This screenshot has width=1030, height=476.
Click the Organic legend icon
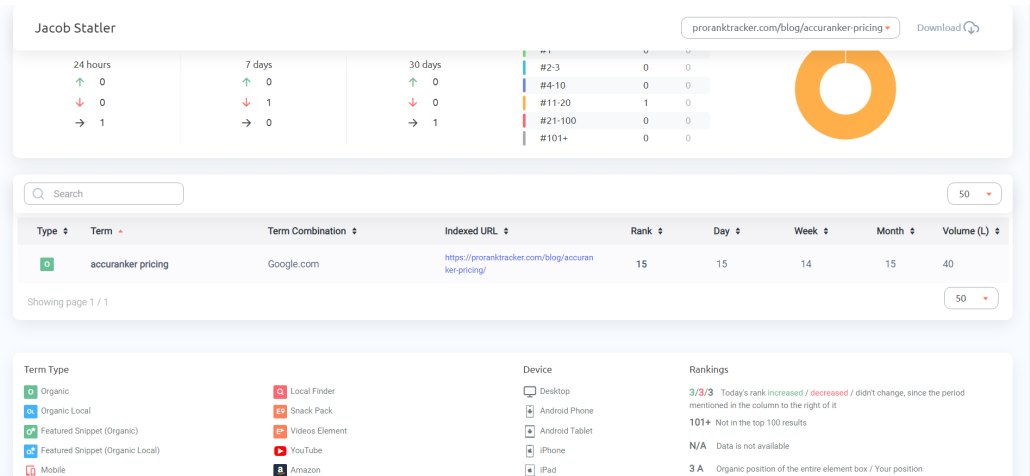pos(30,392)
